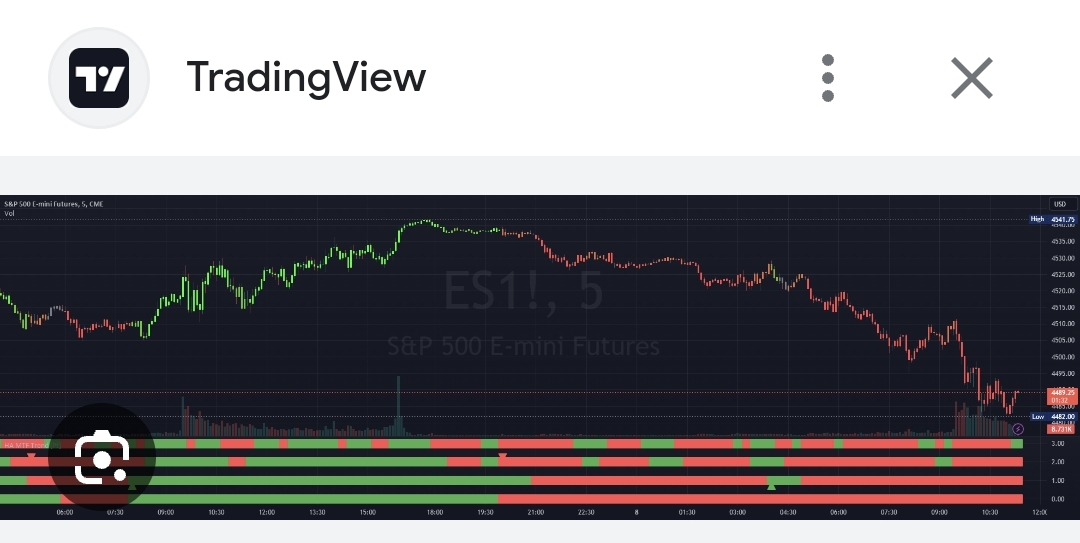Click the current price tag 4489.25
This screenshot has width=1080, height=543.
(1060, 393)
